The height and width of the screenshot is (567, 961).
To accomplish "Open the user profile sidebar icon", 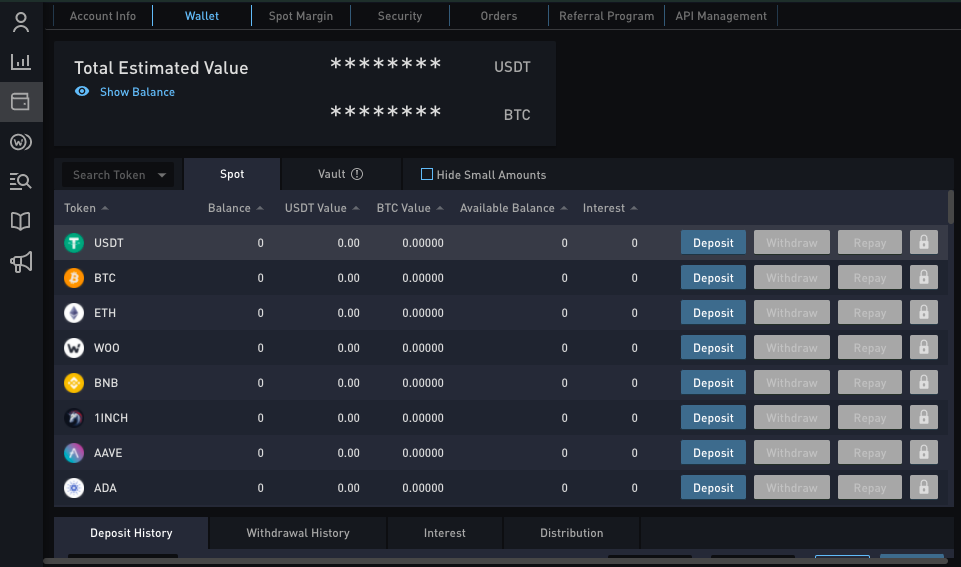I will 21,22.
